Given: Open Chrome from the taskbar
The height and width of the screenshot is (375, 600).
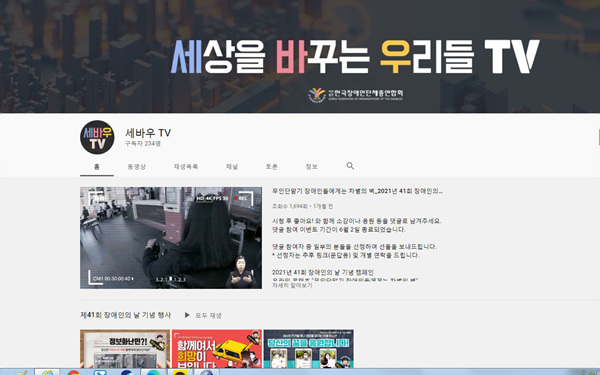Looking at the screenshot, I should click(74, 372).
